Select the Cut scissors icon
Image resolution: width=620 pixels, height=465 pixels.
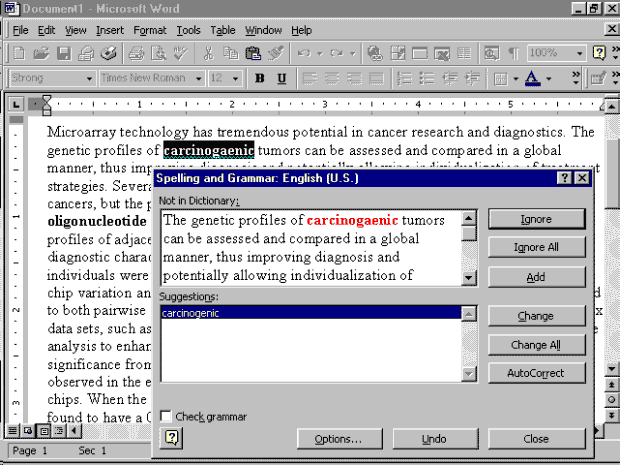(x=208, y=53)
